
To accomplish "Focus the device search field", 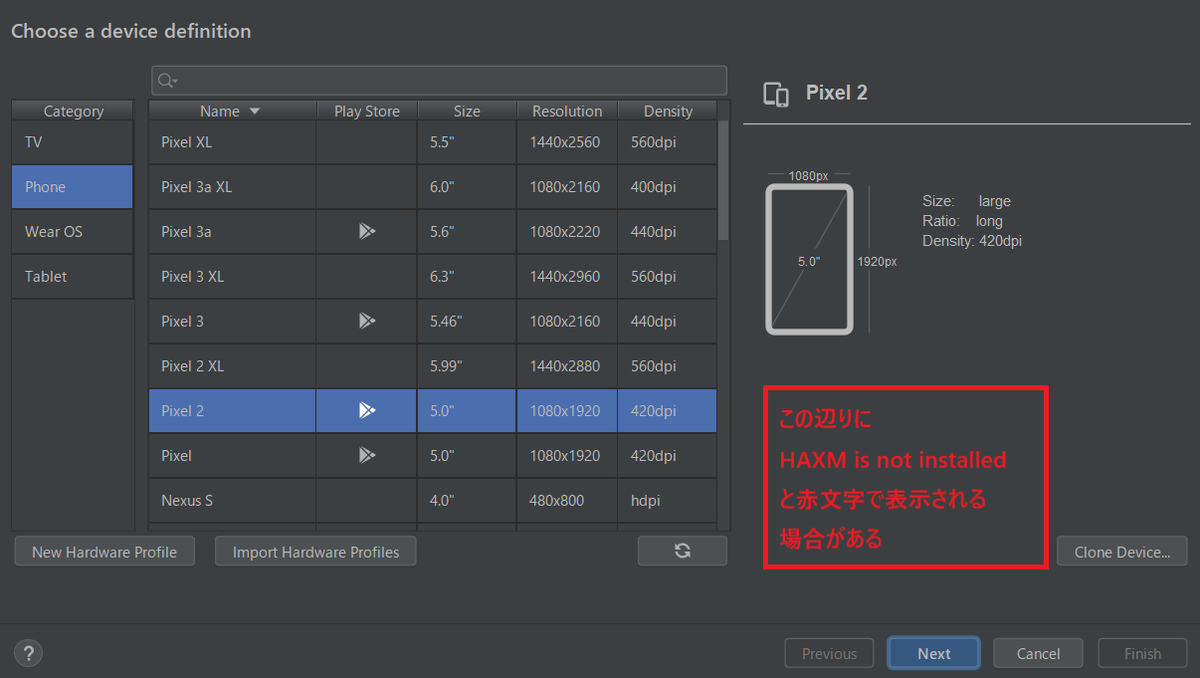I will pyautogui.click(x=439, y=81).
